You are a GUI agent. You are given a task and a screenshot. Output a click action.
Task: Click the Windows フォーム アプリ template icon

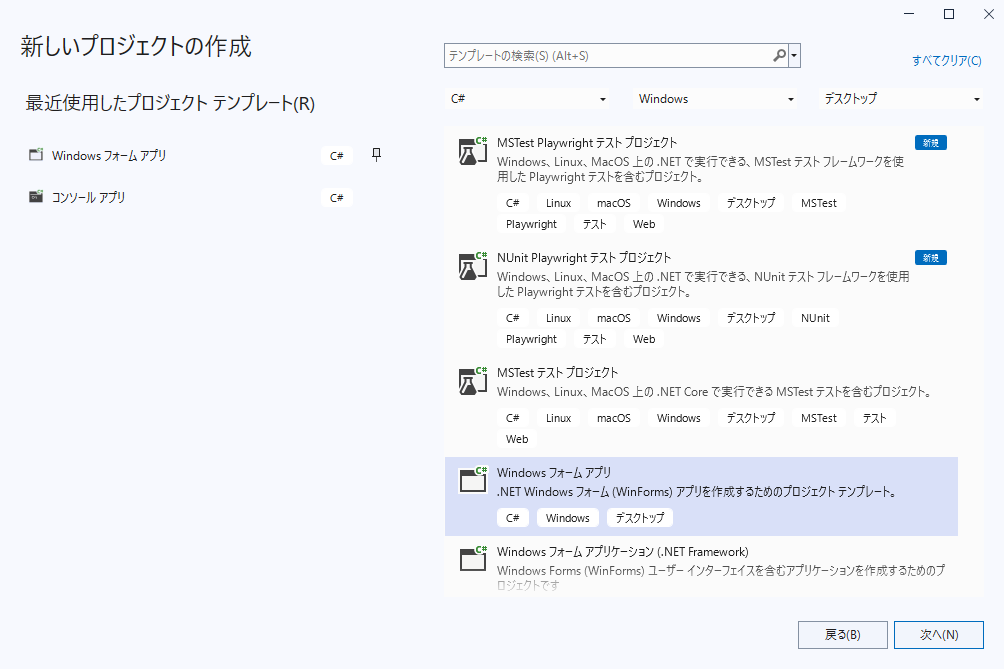pyautogui.click(x=472, y=480)
